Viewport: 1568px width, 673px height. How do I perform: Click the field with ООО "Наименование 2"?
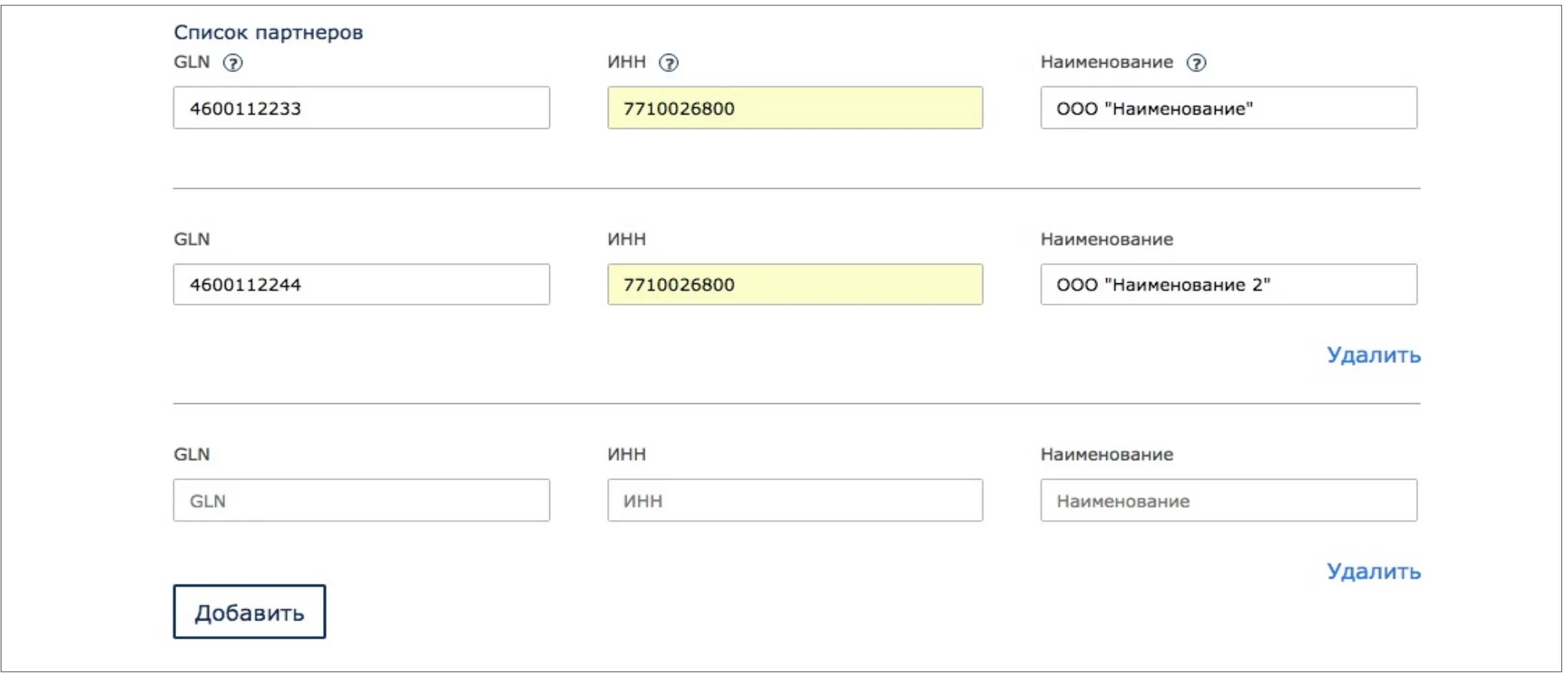coord(1228,285)
